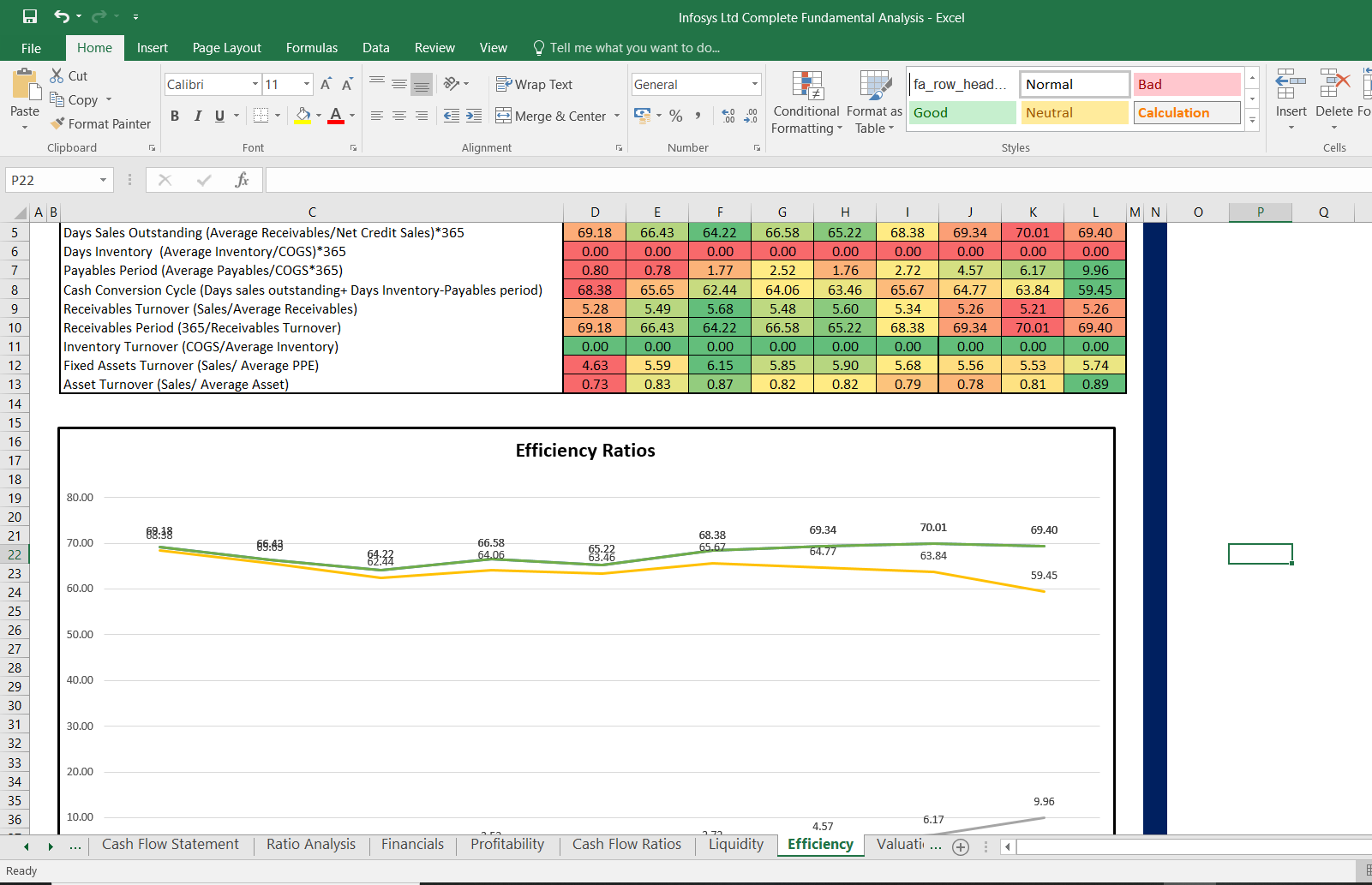Image resolution: width=1372 pixels, height=885 pixels.
Task: Toggle Underline formatting
Action: [220, 116]
